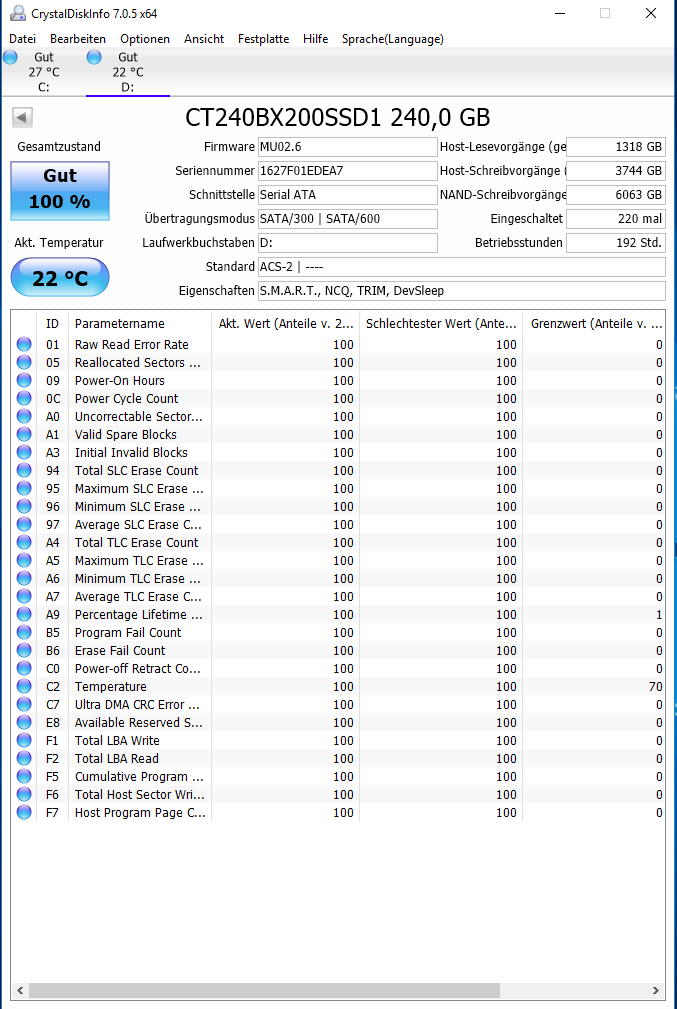Image resolution: width=677 pixels, height=1009 pixels.
Task: Click the Host-Schreibvorgänge value 3744 GB
Action: (616, 171)
